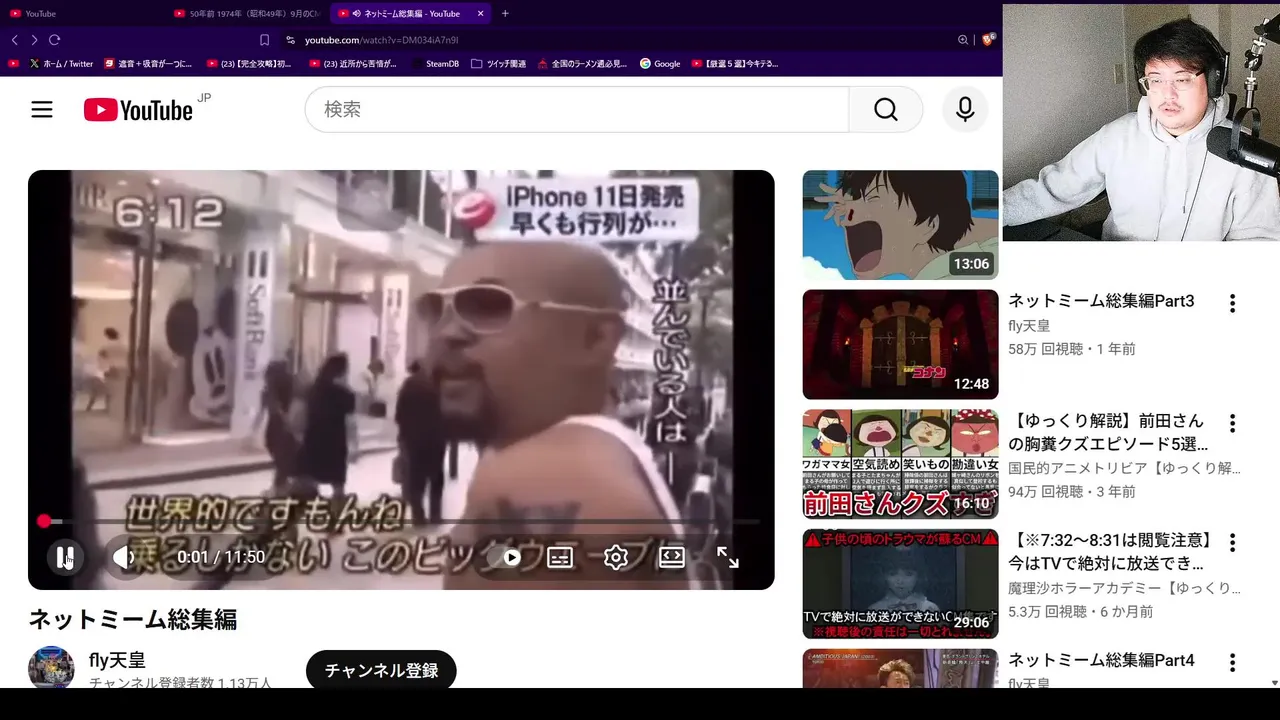This screenshot has height=720, width=1280.
Task: Open more options for ネットミーム総集編Part4
Action: 1232,662
